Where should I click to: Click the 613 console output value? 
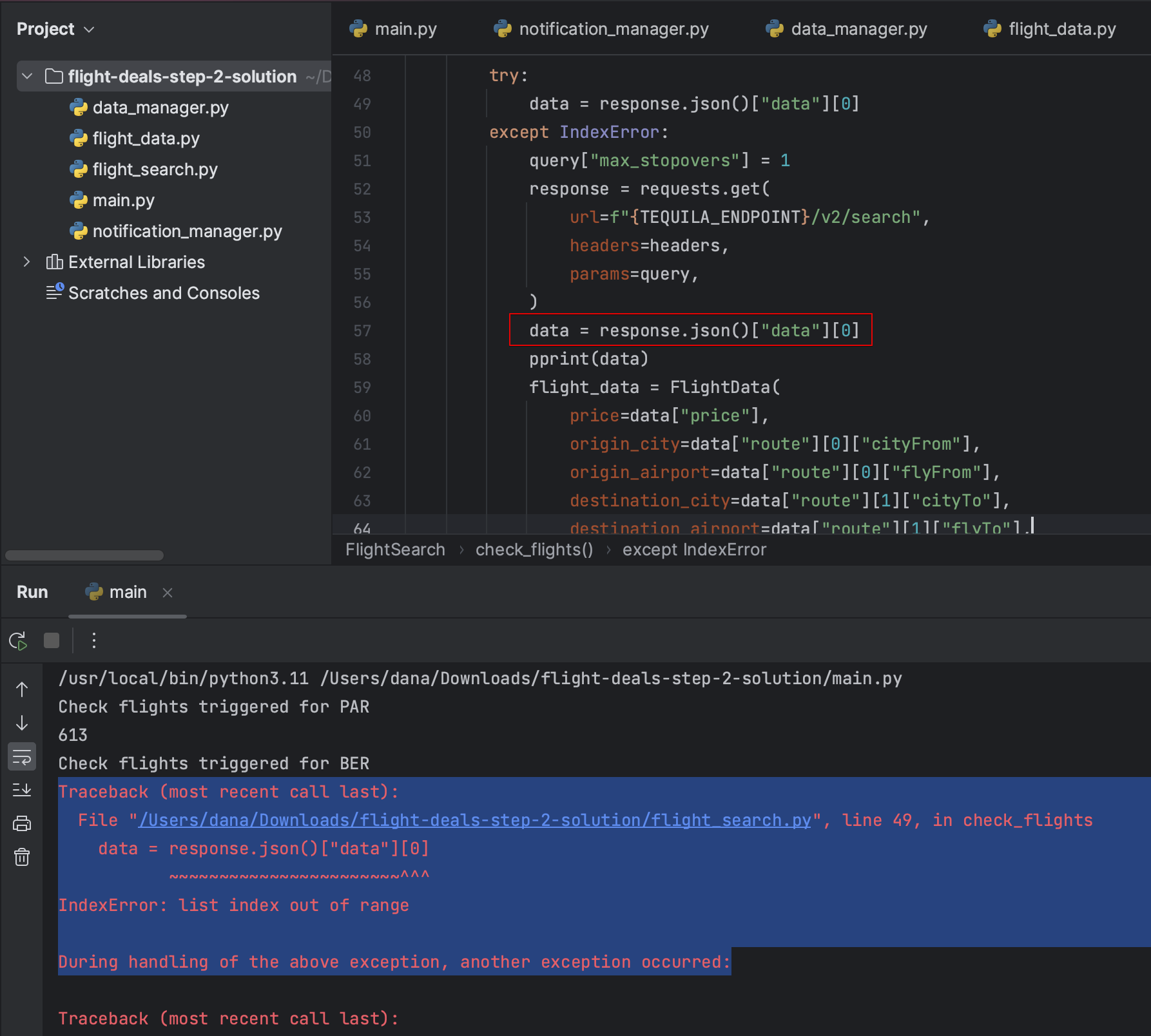pyautogui.click(x=73, y=735)
